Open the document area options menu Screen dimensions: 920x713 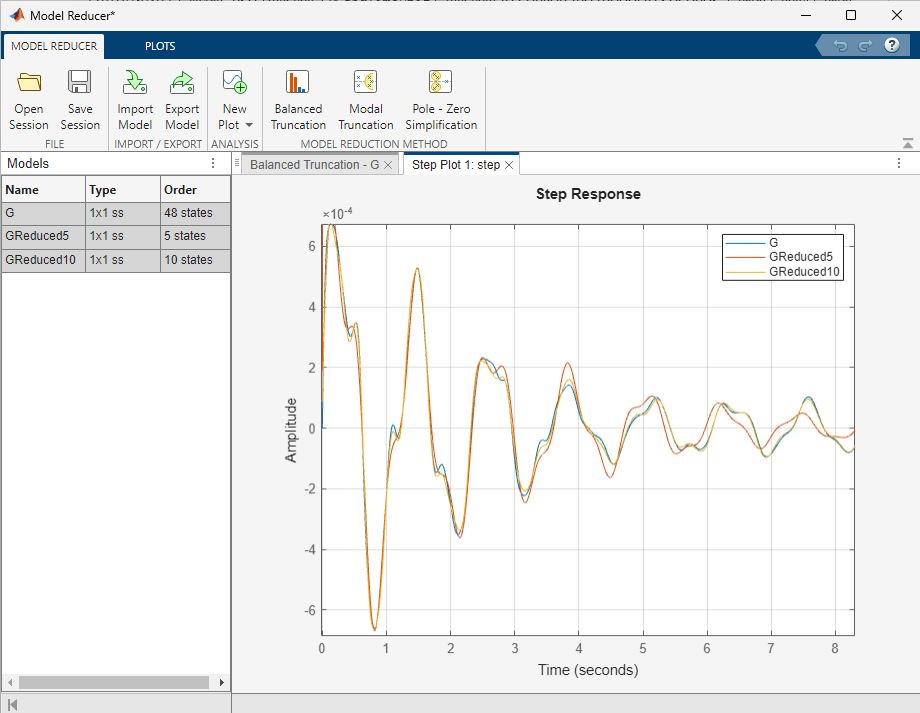899,164
